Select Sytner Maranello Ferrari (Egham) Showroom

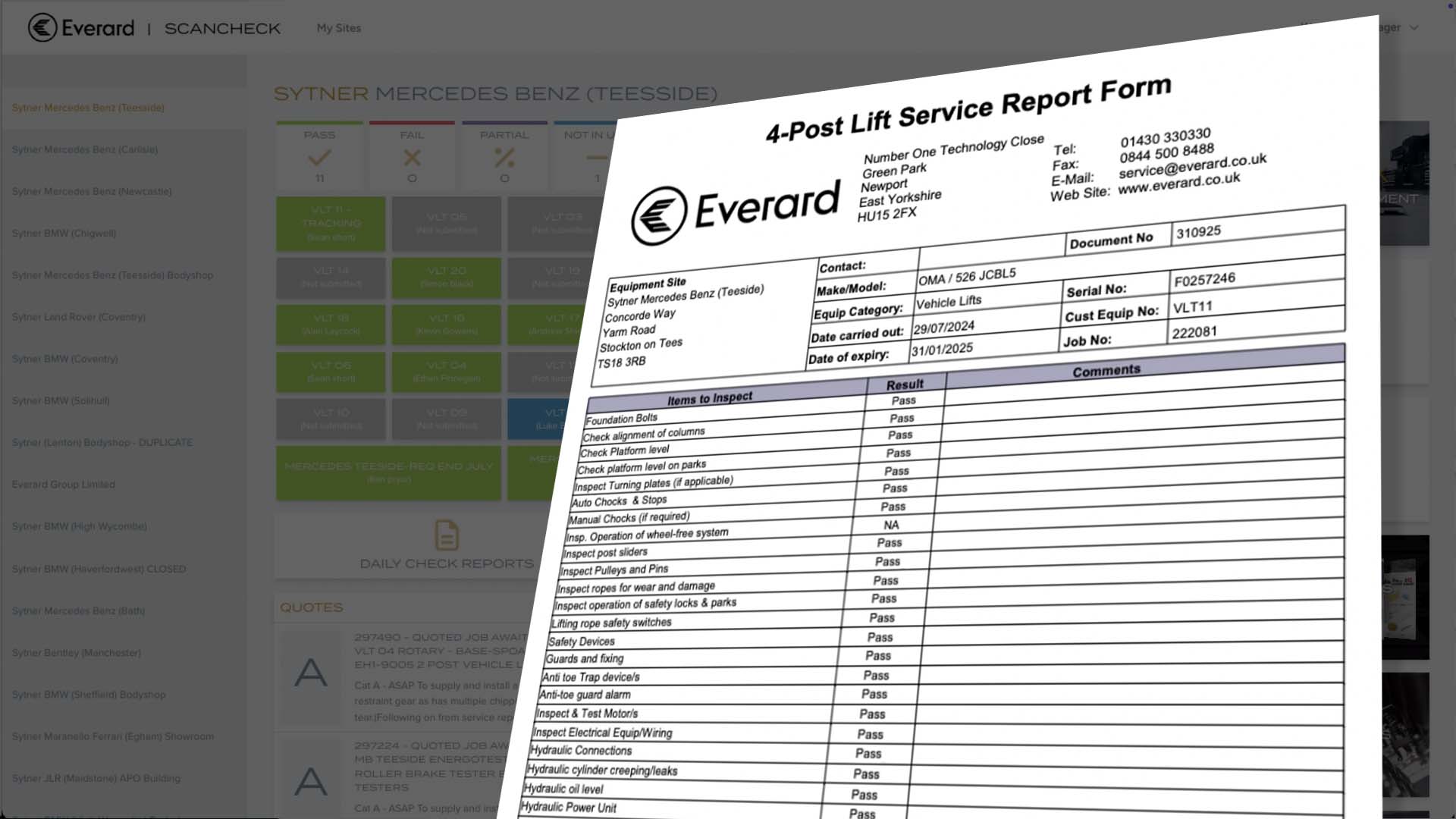(x=112, y=736)
